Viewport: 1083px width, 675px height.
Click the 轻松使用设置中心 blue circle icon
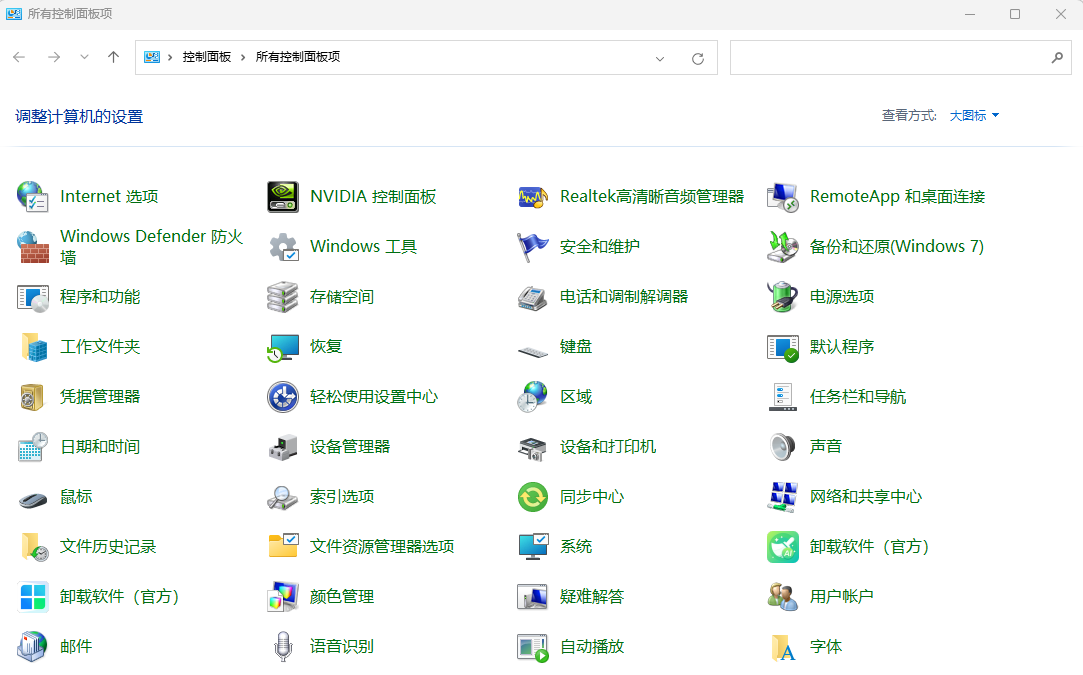(x=282, y=397)
